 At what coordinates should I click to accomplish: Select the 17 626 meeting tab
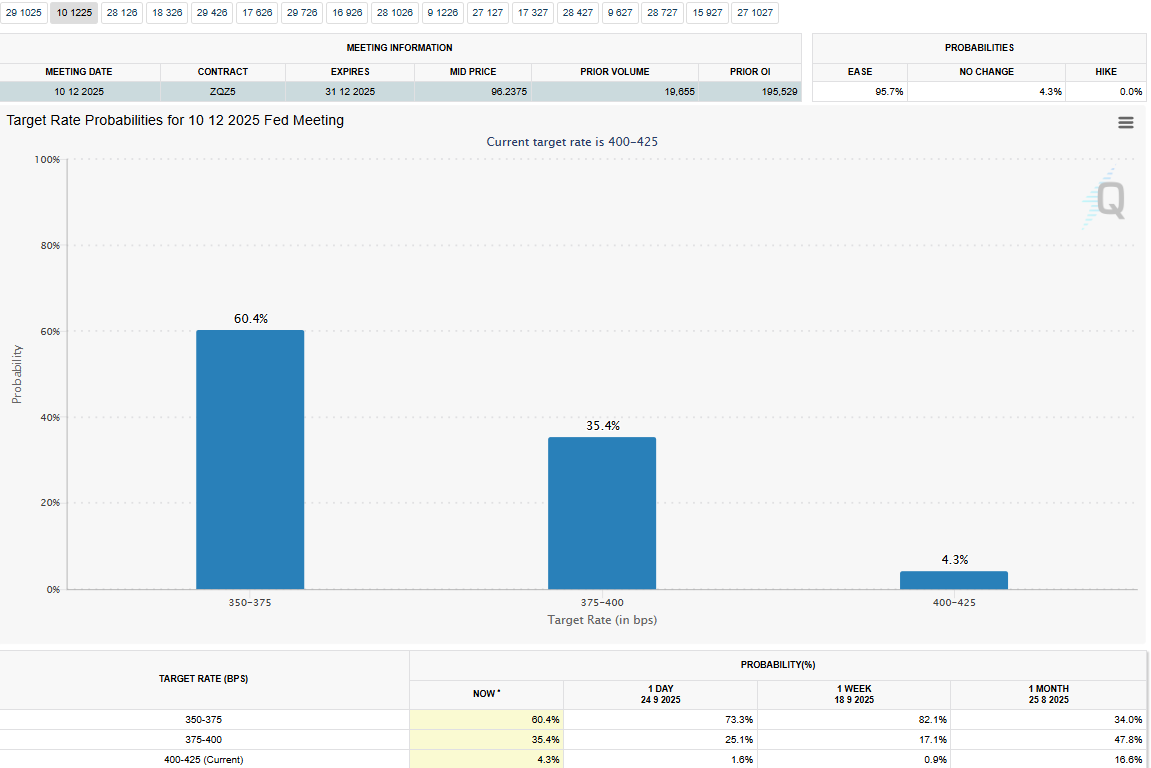pos(256,13)
